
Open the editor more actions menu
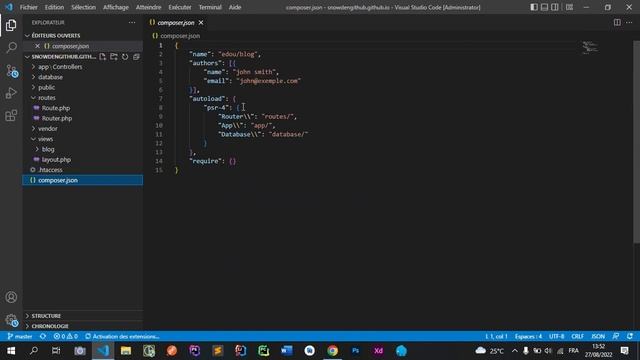(x=629, y=22)
